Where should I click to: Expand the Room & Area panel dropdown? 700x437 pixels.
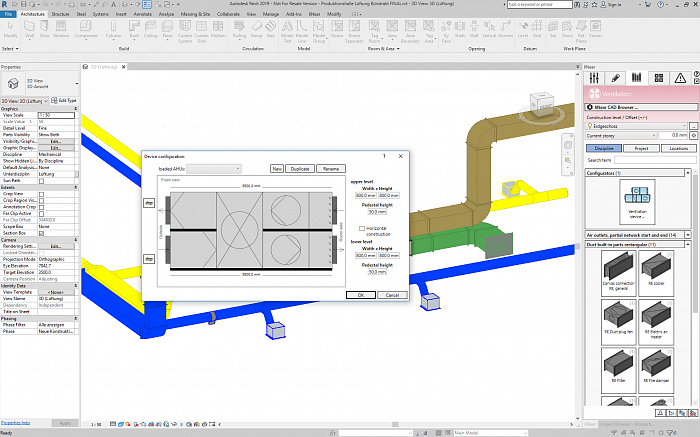click(383, 49)
